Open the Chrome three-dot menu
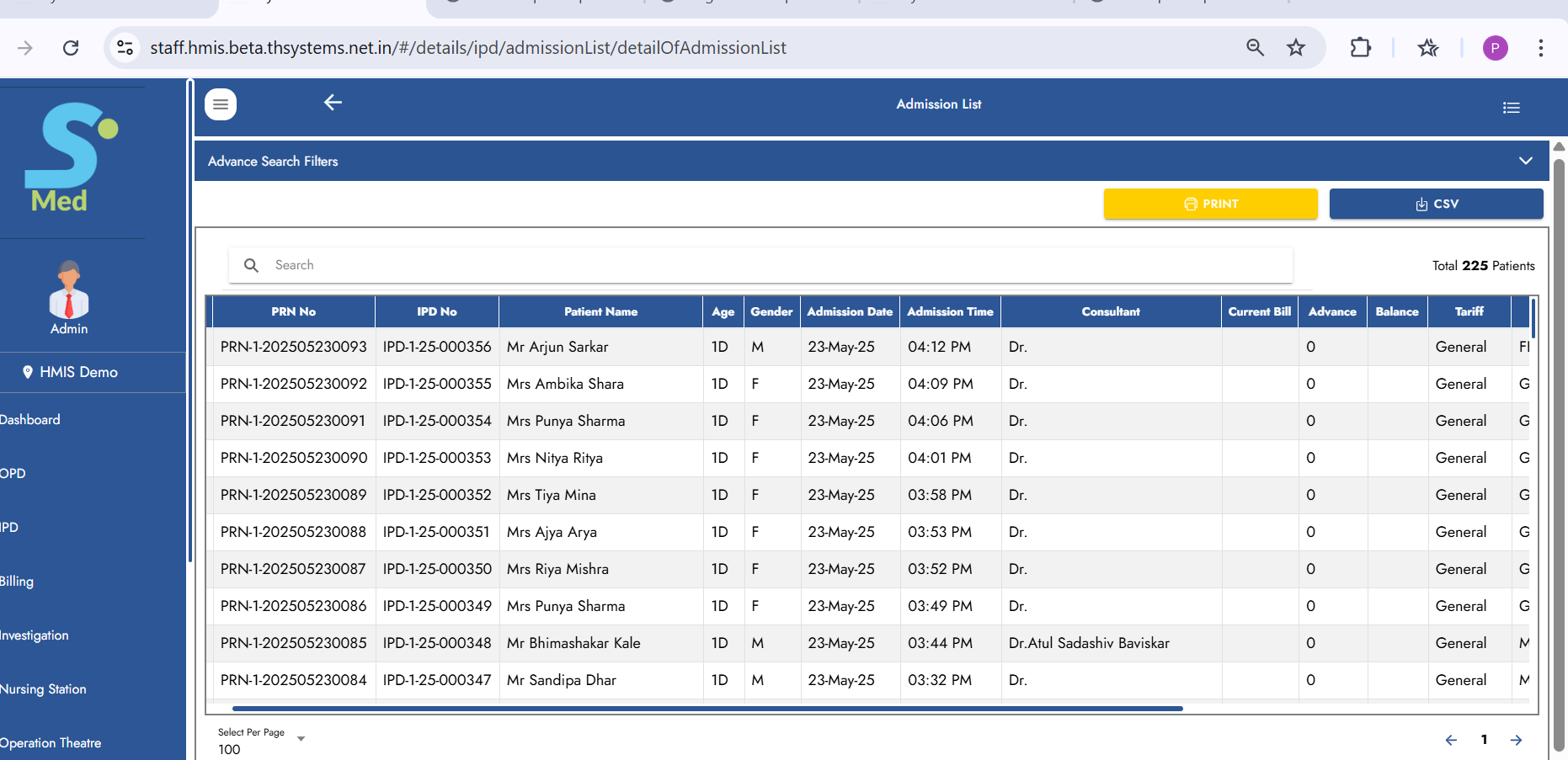This screenshot has height=760, width=1568. pos(1540,48)
